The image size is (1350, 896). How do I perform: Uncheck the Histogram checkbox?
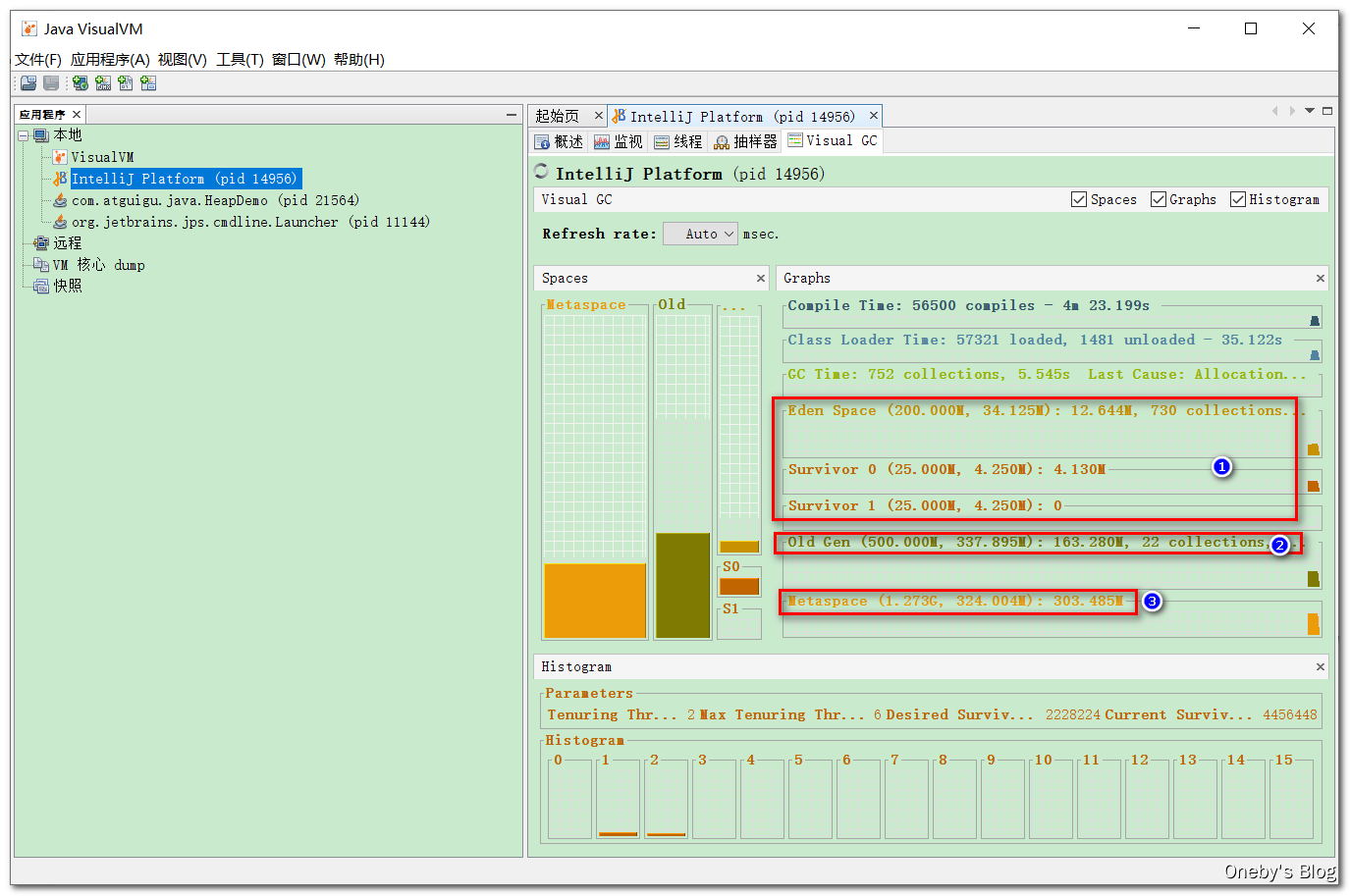click(1238, 199)
